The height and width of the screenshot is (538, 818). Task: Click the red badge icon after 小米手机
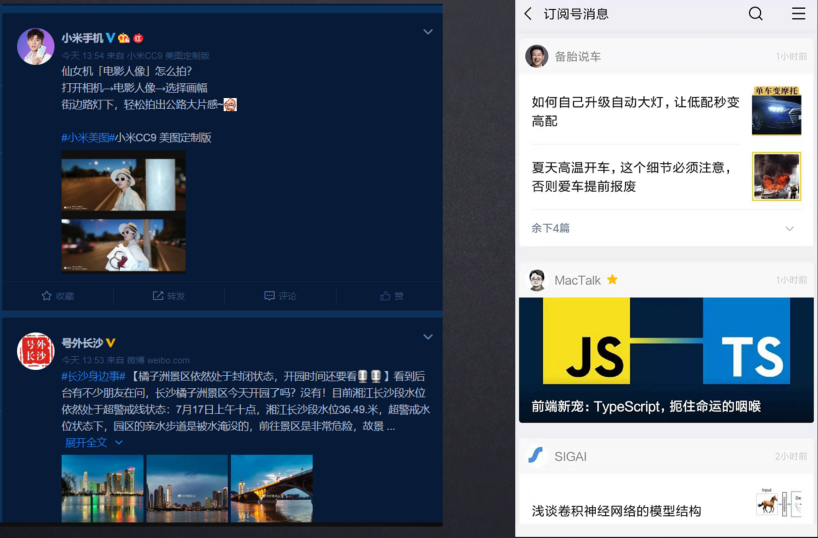[138, 38]
